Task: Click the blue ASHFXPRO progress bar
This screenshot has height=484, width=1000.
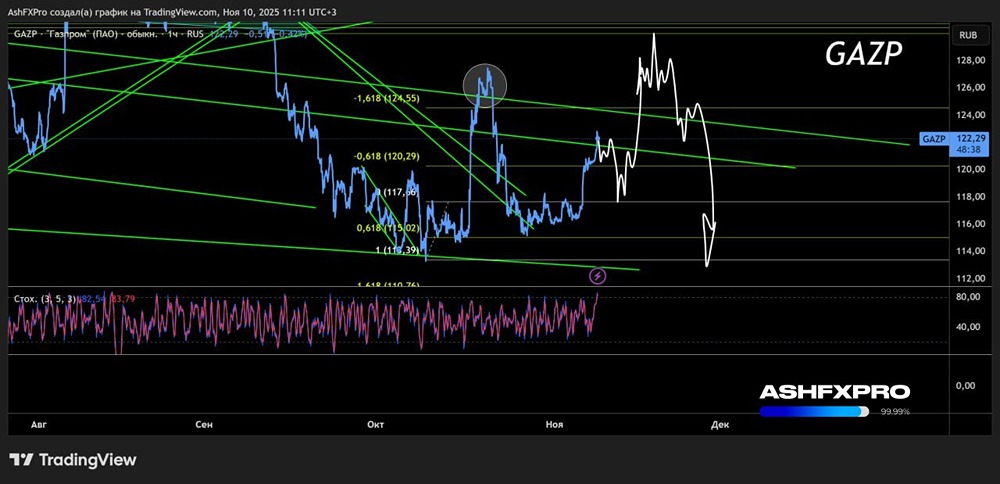Action: 813,410
